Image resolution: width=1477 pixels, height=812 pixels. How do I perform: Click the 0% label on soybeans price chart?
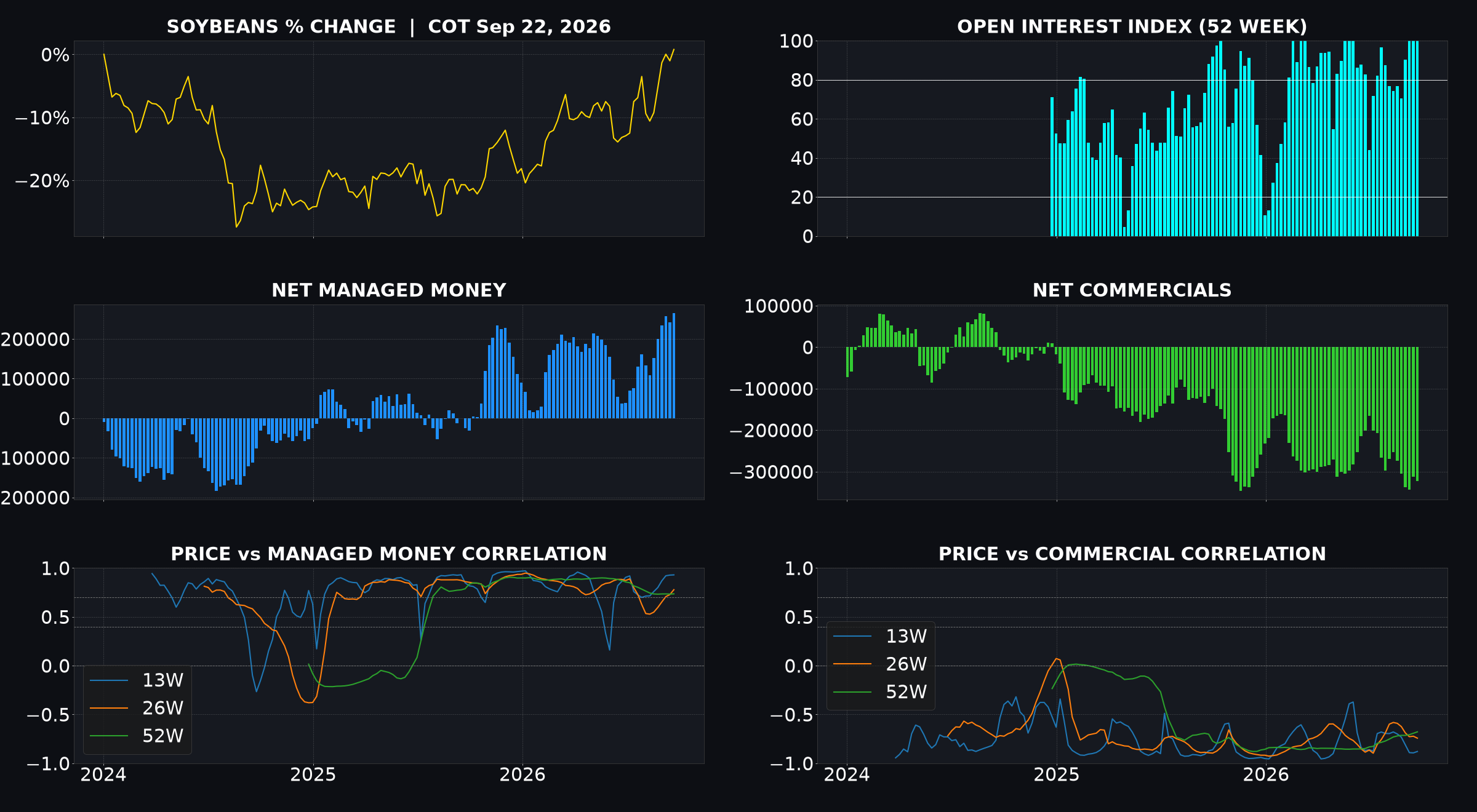(x=55, y=55)
